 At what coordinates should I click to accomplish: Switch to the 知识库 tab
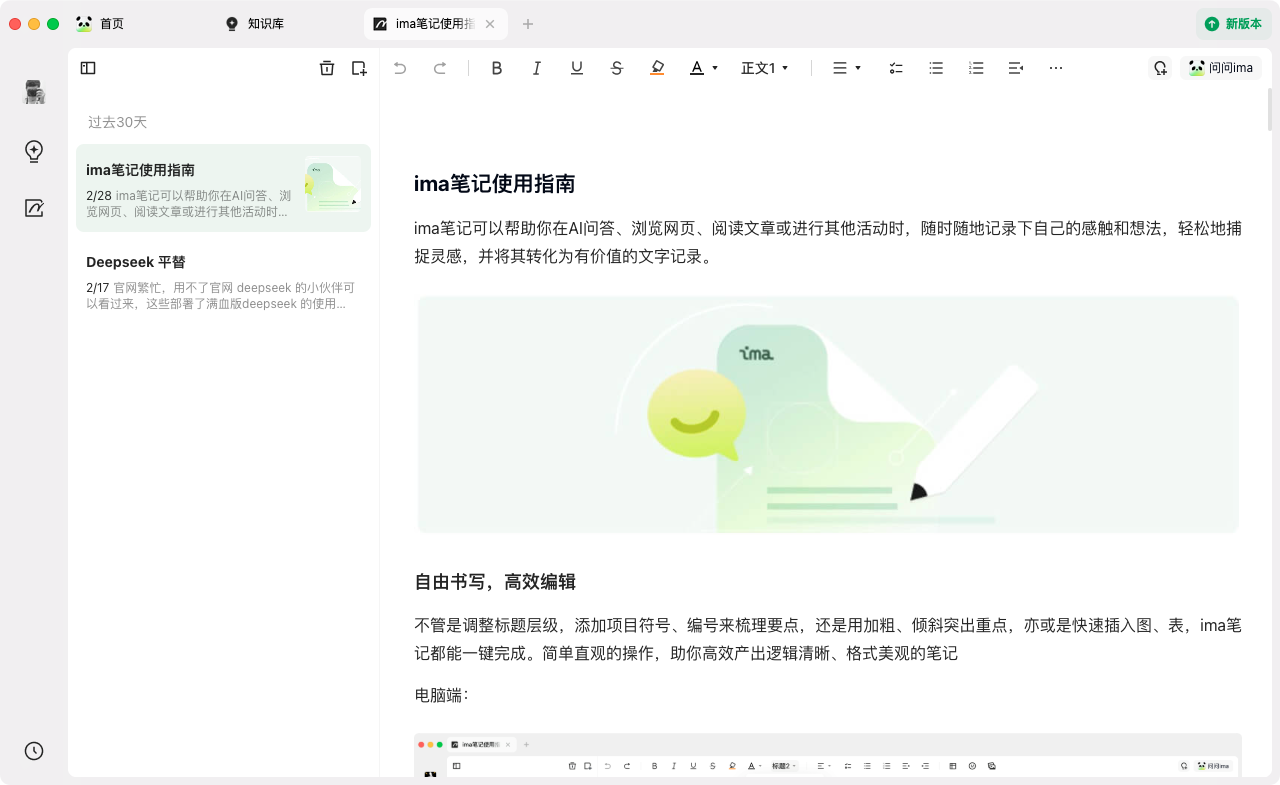click(265, 24)
